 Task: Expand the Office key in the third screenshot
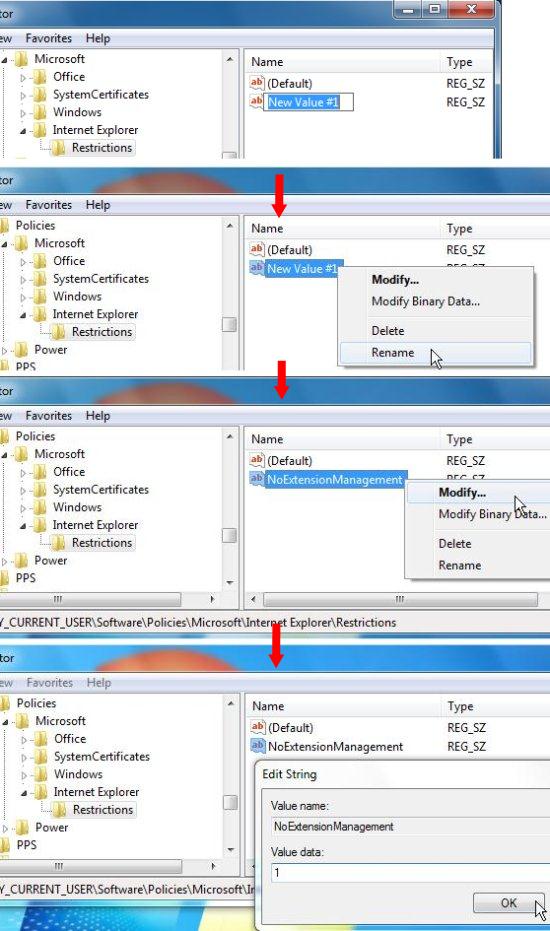tap(23, 472)
